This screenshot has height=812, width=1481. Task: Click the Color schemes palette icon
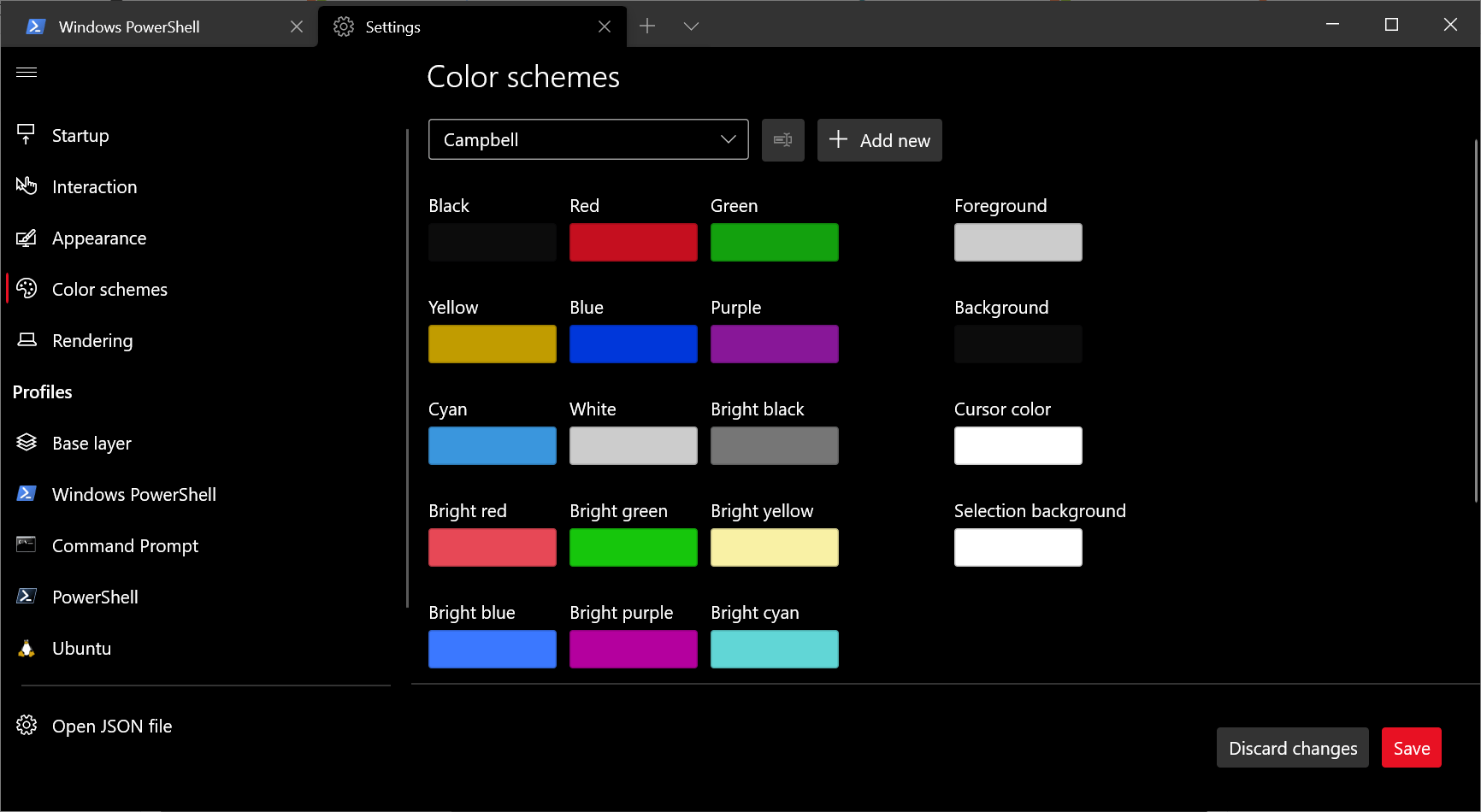click(x=26, y=289)
